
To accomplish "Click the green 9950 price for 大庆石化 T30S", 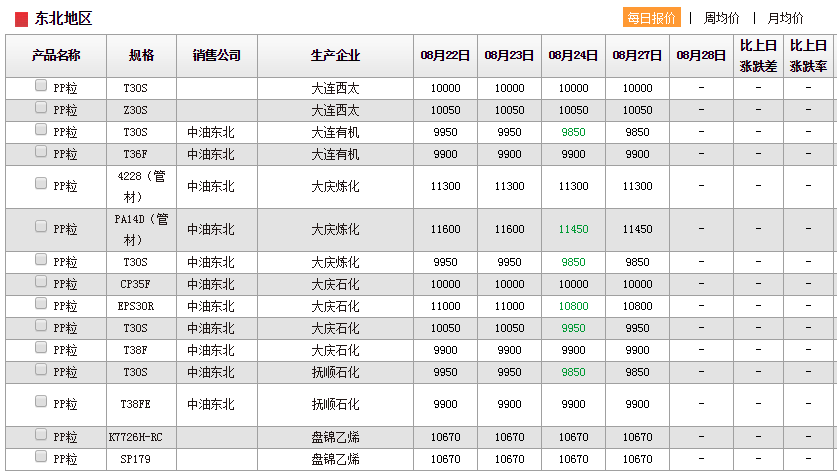I will tap(573, 328).
